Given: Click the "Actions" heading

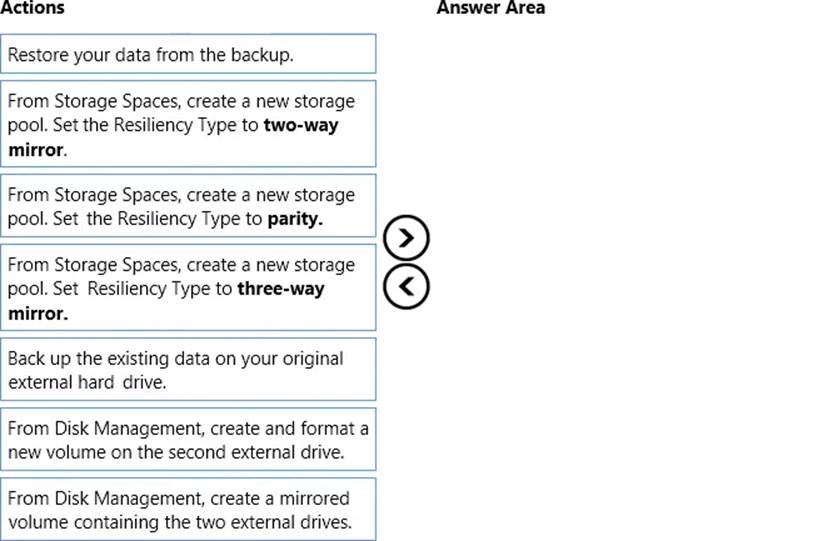Looking at the screenshot, I should tap(33, 8).
